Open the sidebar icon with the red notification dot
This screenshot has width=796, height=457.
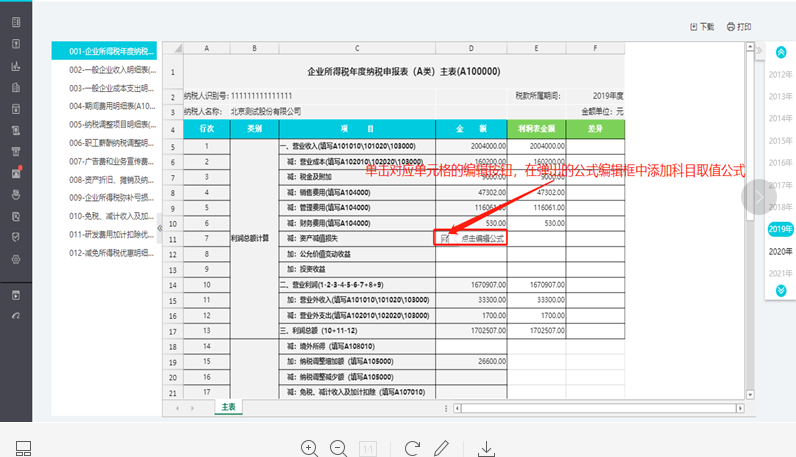tap(16, 173)
